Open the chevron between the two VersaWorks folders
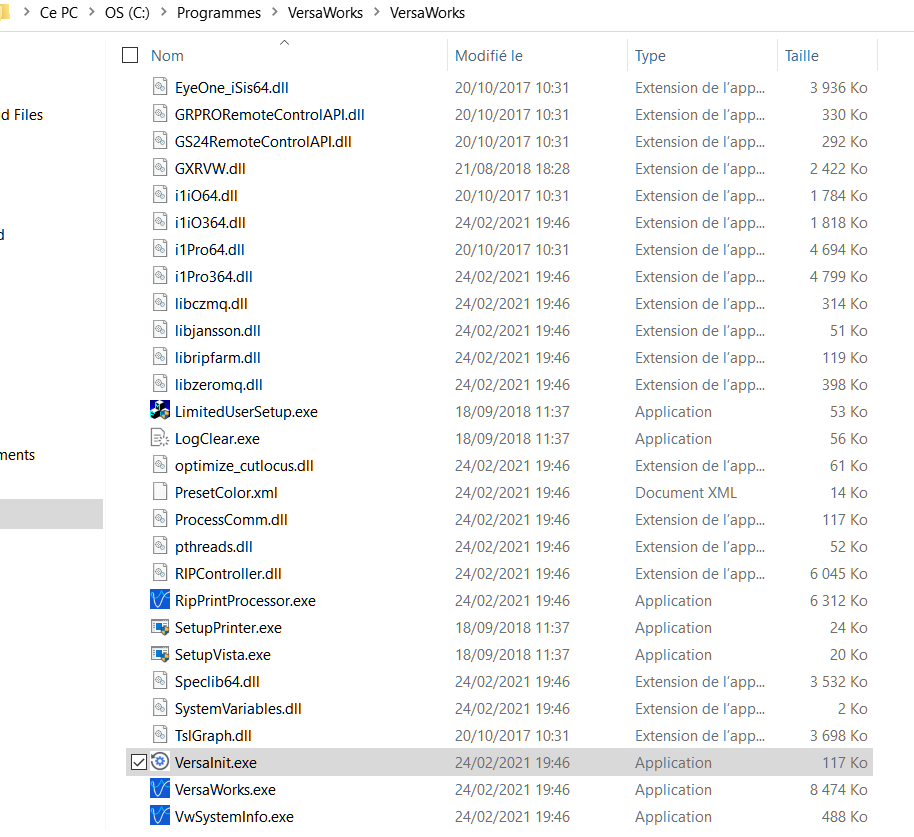This screenshot has height=837, width=914. tap(377, 12)
